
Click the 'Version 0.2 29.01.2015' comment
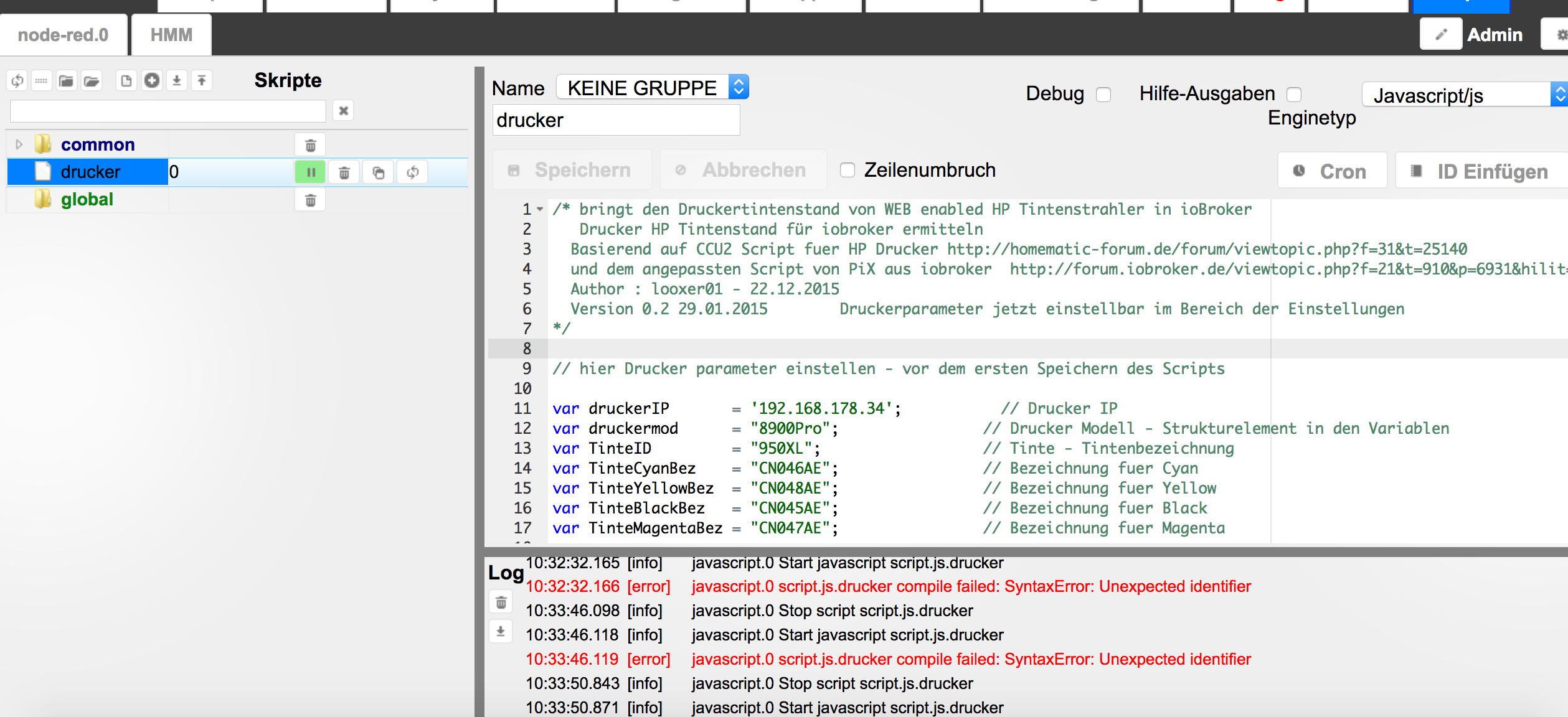pyautogui.click(x=669, y=309)
